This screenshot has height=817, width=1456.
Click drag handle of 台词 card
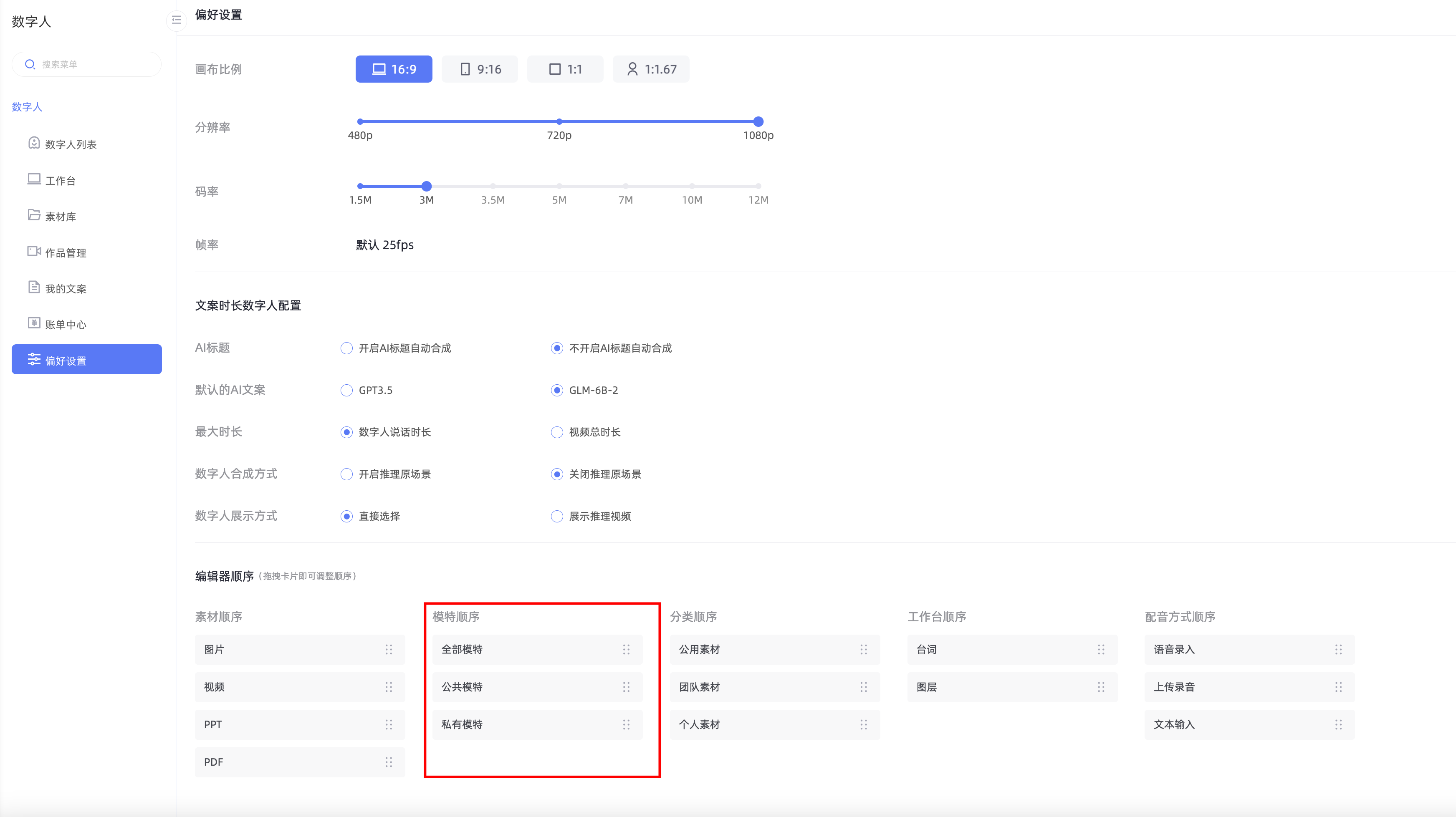tap(1101, 650)
